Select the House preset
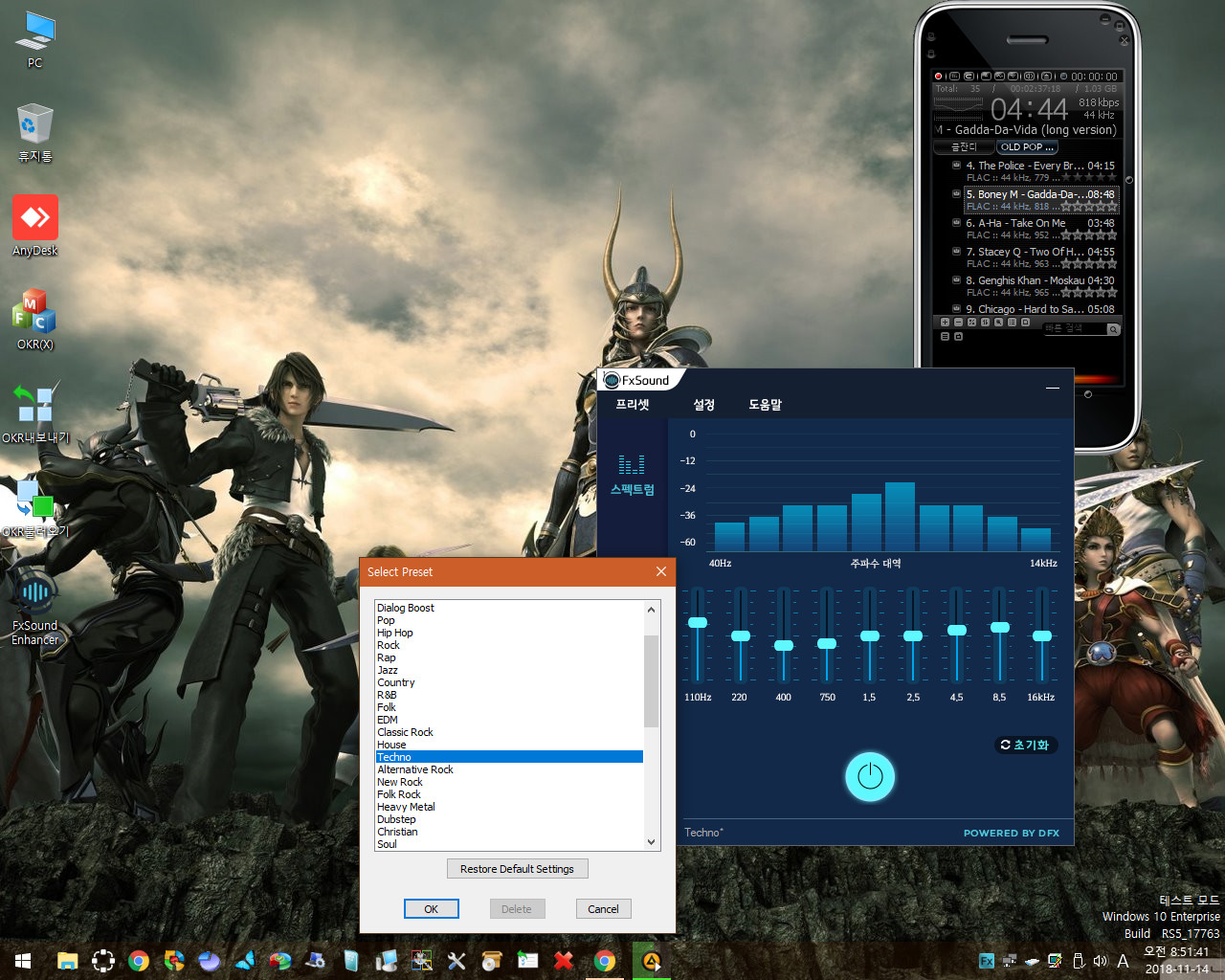The width and height of the screenshot is (1225, 980). click(509, 745)
